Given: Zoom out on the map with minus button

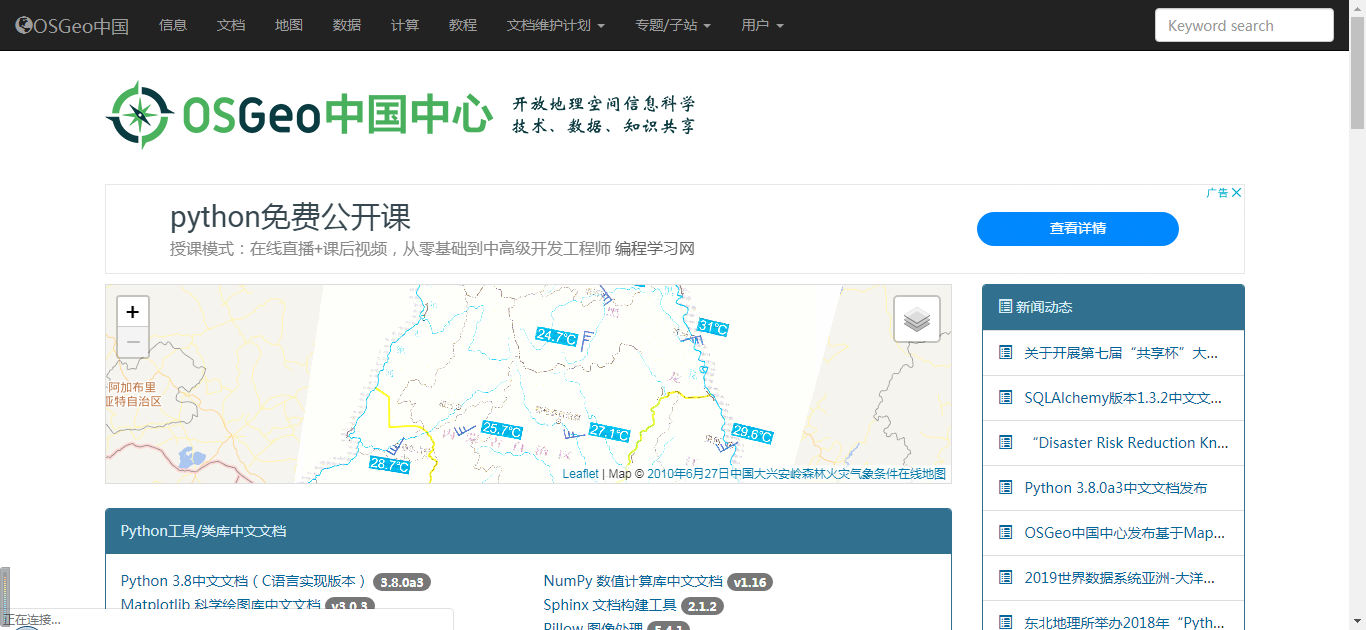Looking at the screenshot, I should tap(132, 343).
